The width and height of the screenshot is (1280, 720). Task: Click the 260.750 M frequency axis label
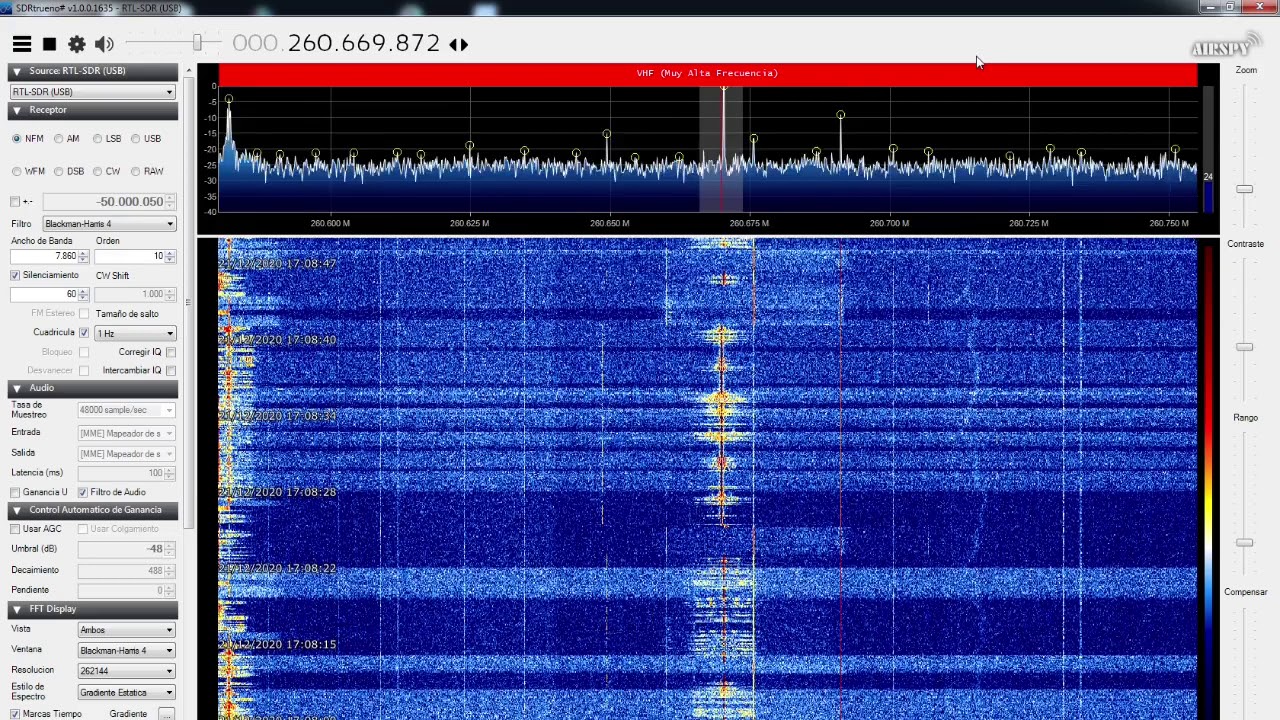[1169, 223]
